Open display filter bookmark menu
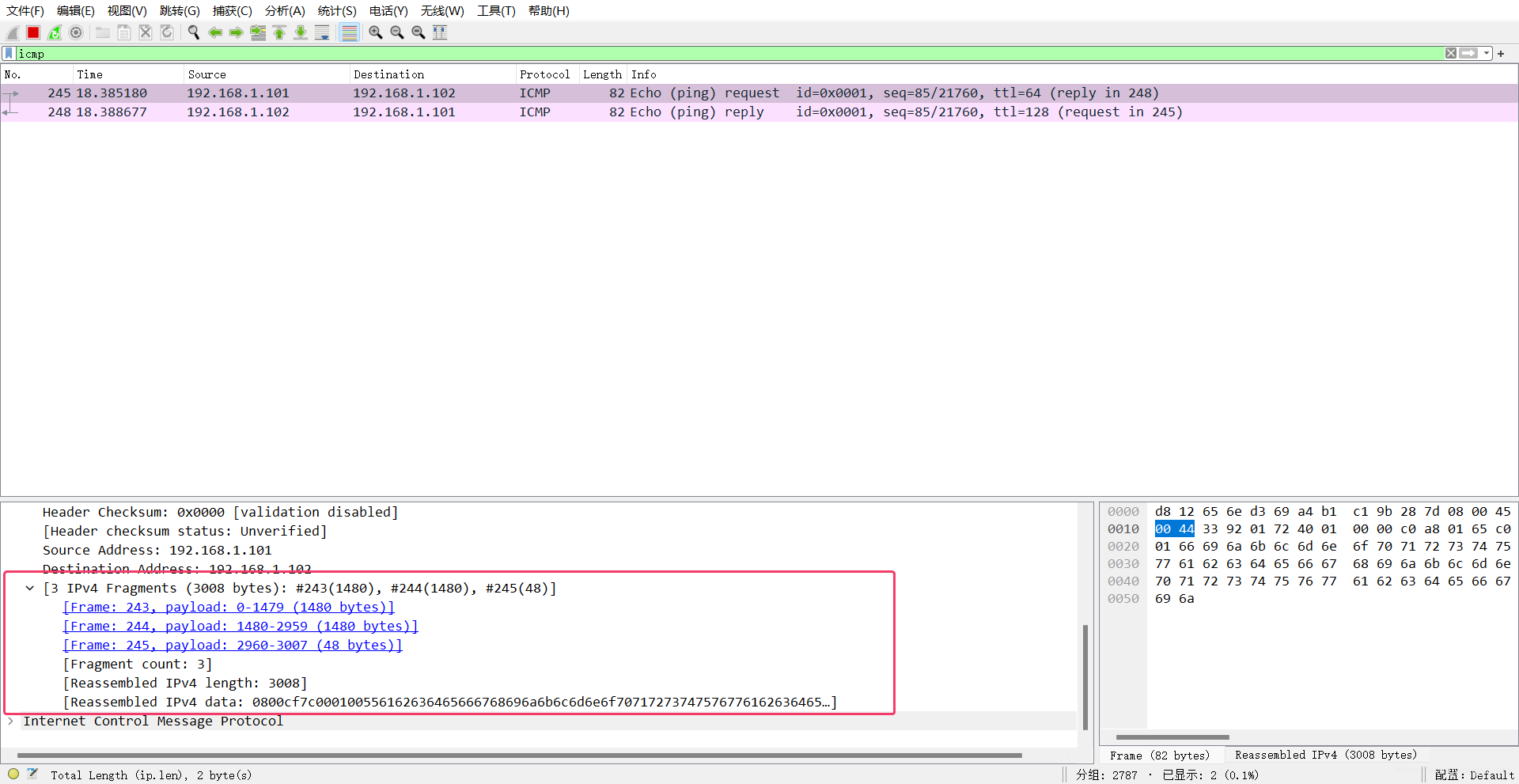The height and width of the screenshot is (784, 1519). pos(9,53)
